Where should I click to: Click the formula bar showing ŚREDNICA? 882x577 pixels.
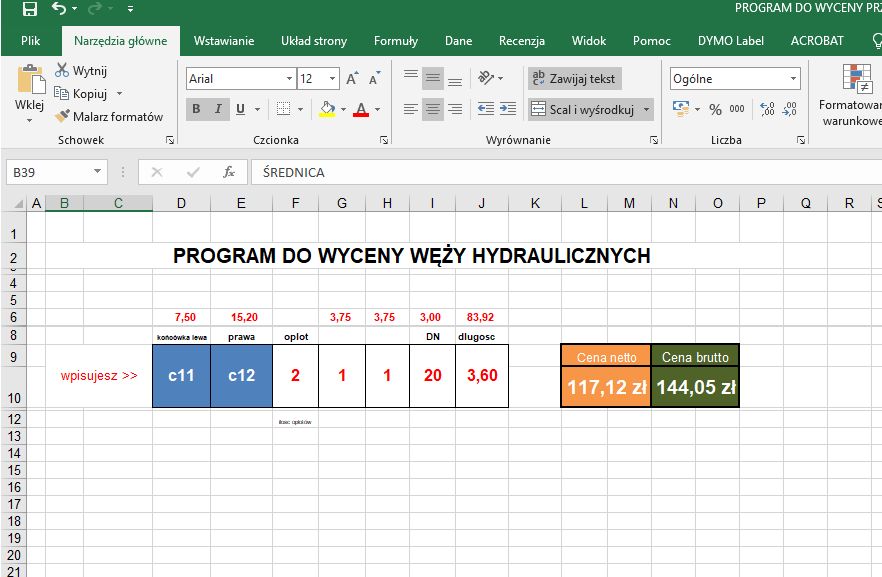click(x=566, y=172)
